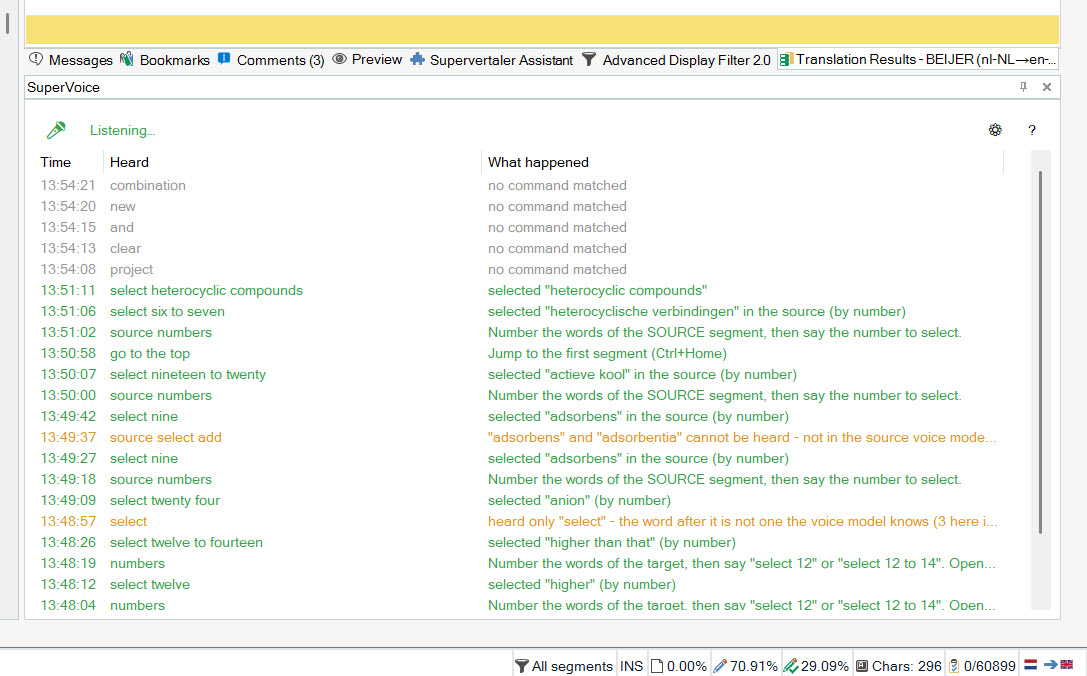Image resolution: width=1087 pixels, height=676 pixels.
Task: Toggle the INS insert mode indicator
Action: coord(631,666)
